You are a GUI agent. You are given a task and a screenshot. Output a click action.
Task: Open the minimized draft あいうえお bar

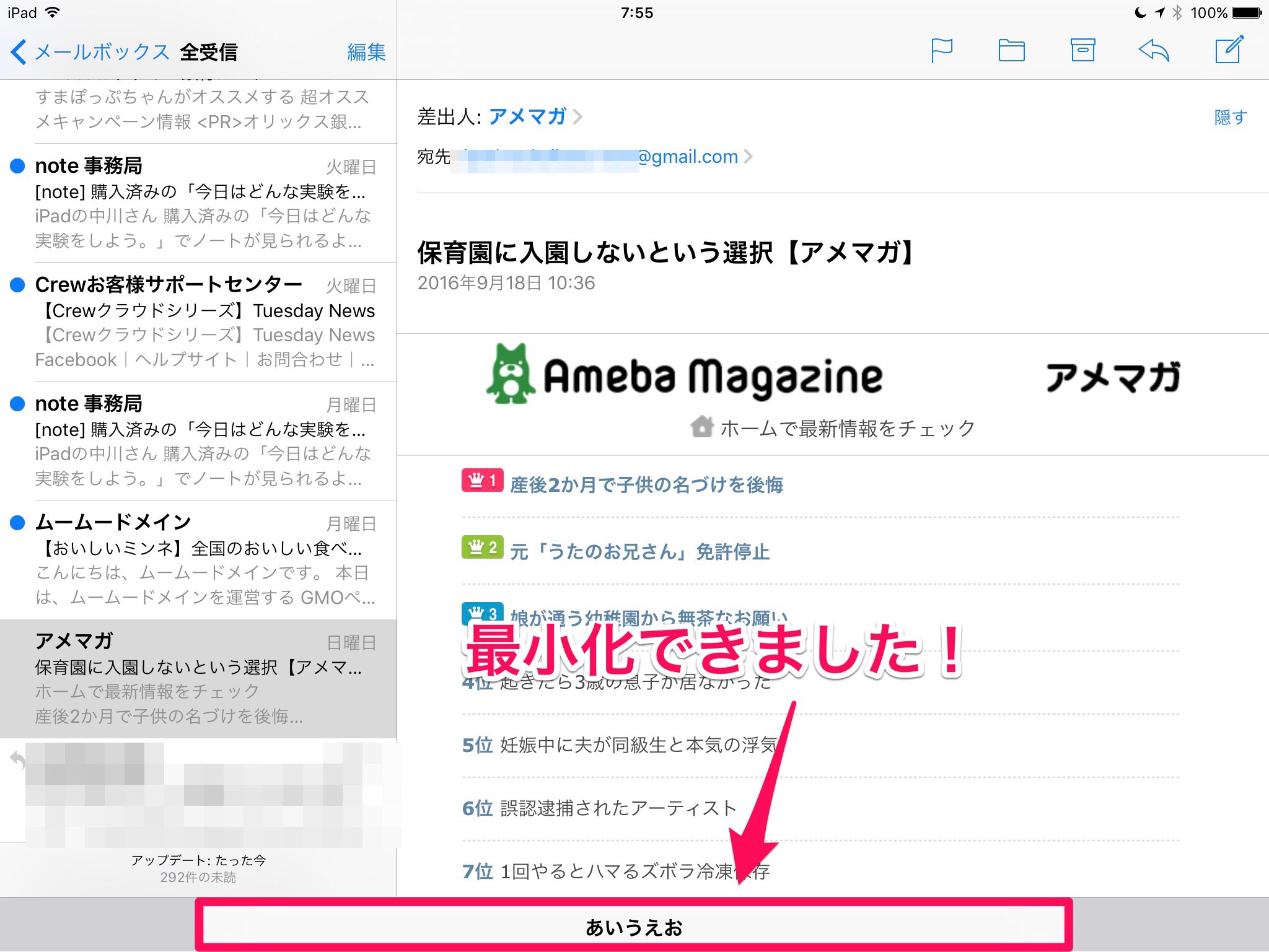coord(633,927)
